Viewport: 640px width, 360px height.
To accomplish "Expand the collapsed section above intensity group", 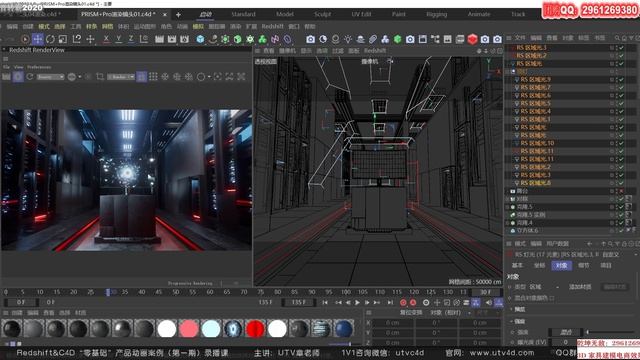I will pos(511,309).
